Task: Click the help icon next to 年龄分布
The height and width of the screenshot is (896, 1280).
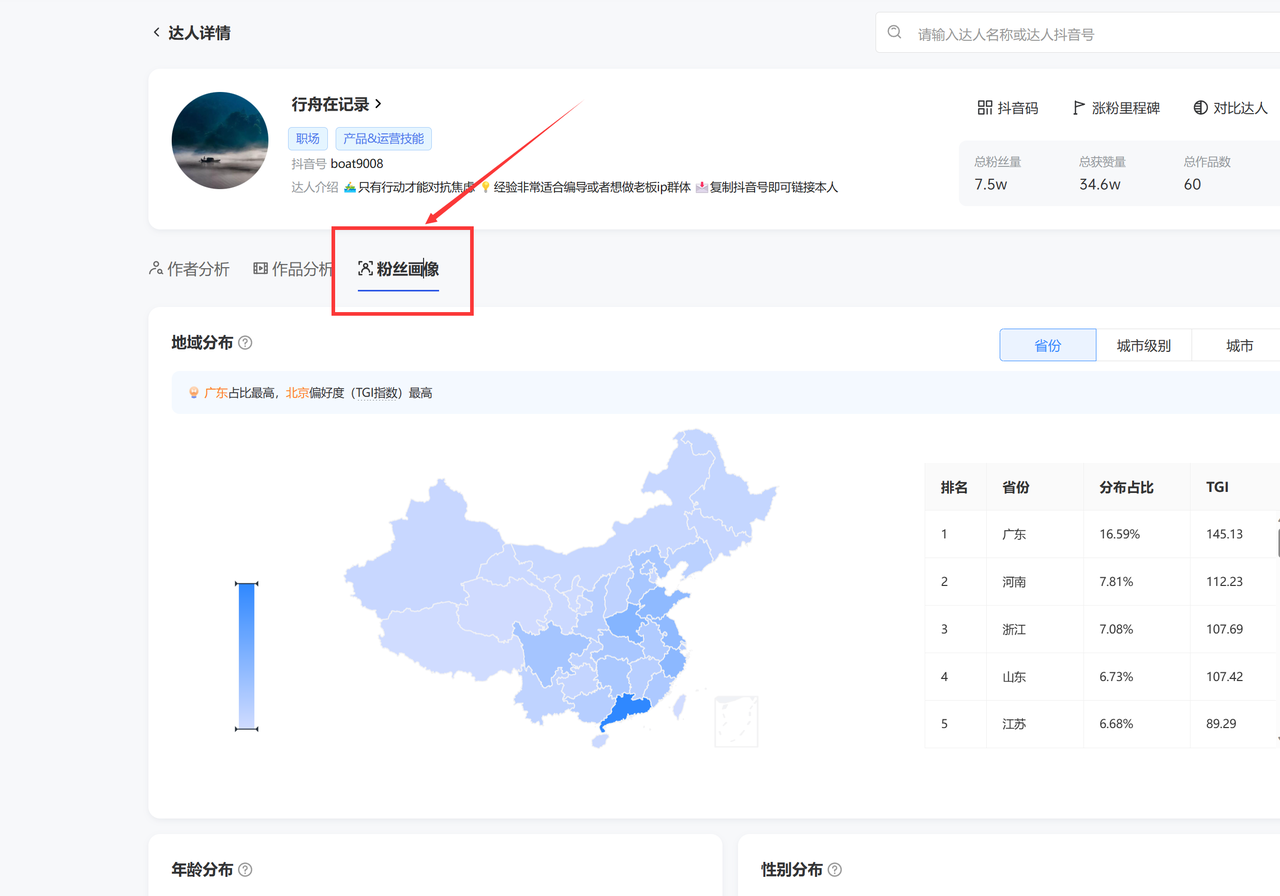Action: pos(245,870)
